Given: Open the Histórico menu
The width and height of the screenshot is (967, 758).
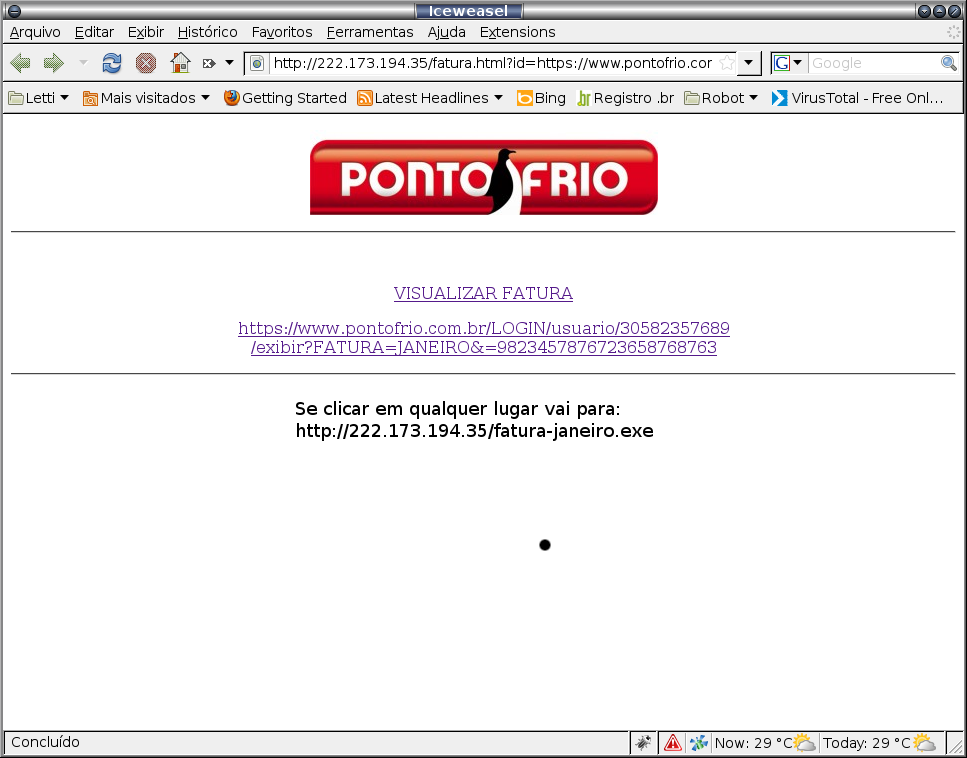Looking at the screenshot, I should tap(207, 32).
